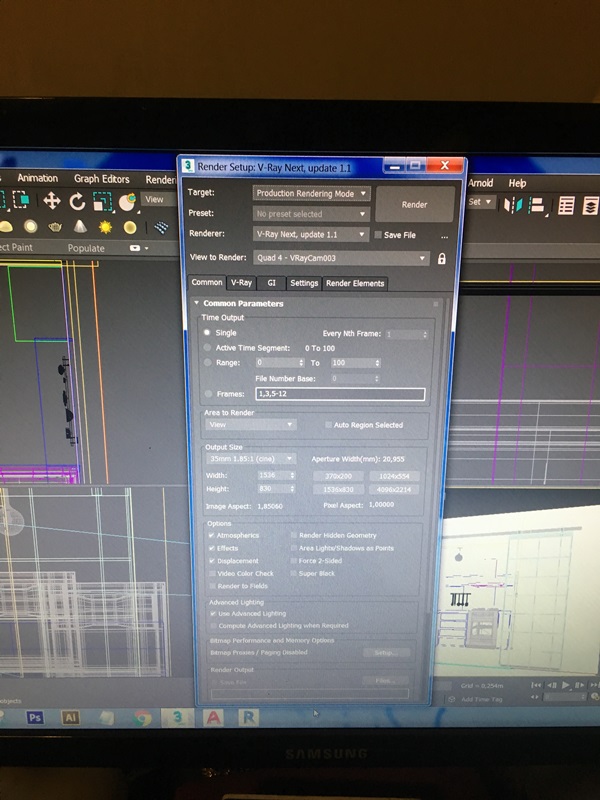This screenshot has height=800, width=600.
Task: Toggle the Effects checkbox
Action: coord(211,548)
